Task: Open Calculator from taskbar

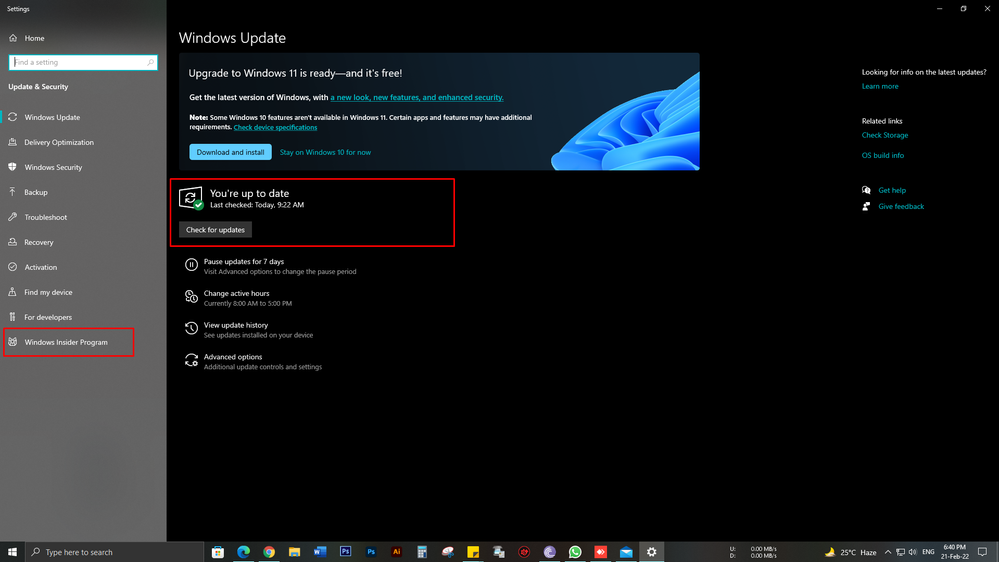Action: click(x=422, y=552)
